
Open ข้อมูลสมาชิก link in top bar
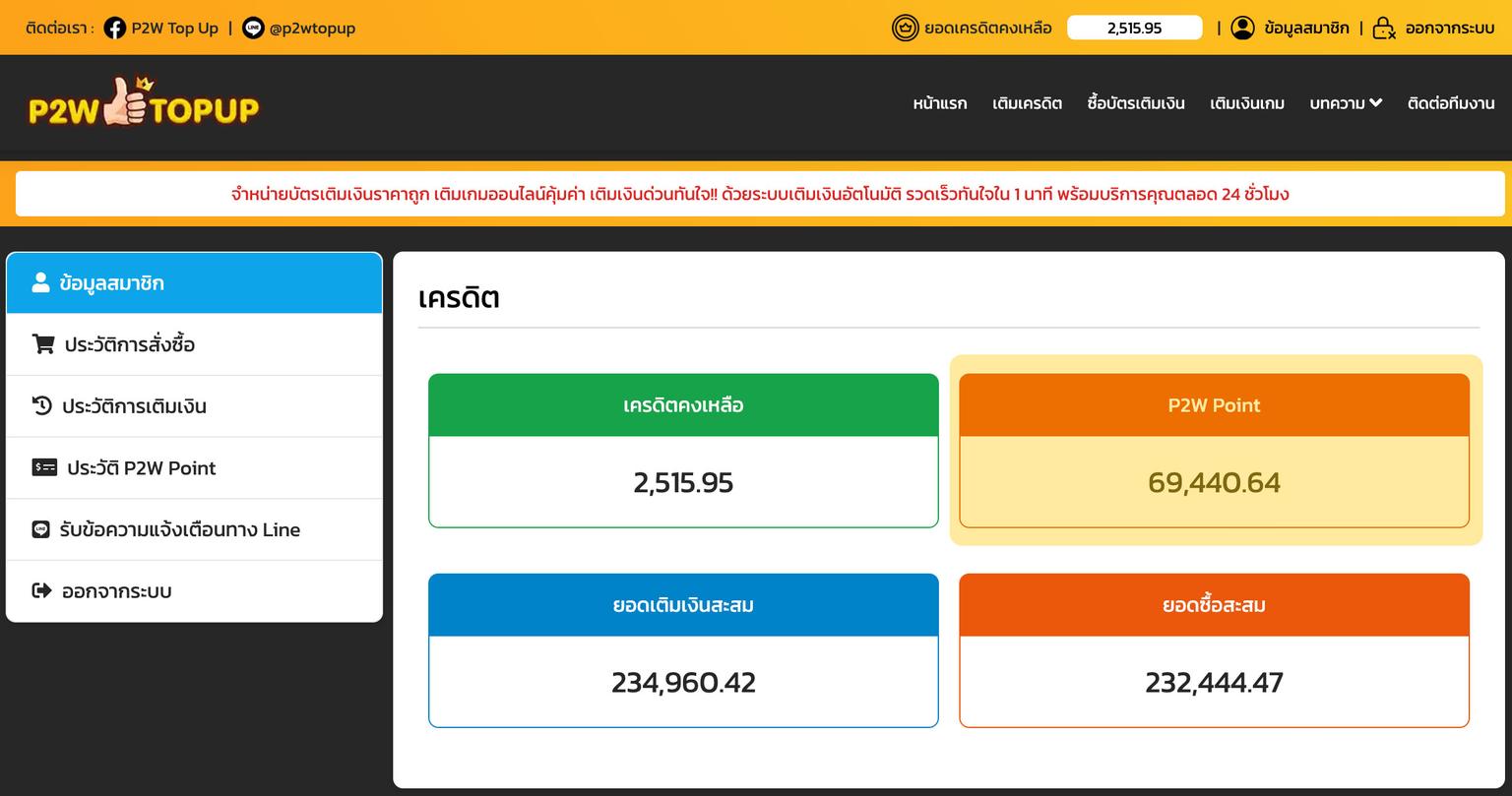(1306, 28)
